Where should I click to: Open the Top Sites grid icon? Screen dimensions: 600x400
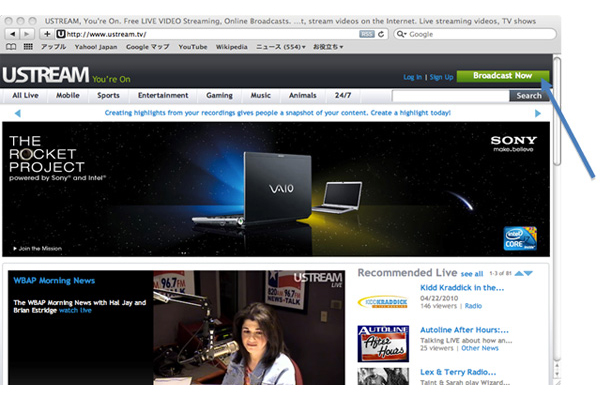[28, 47]
